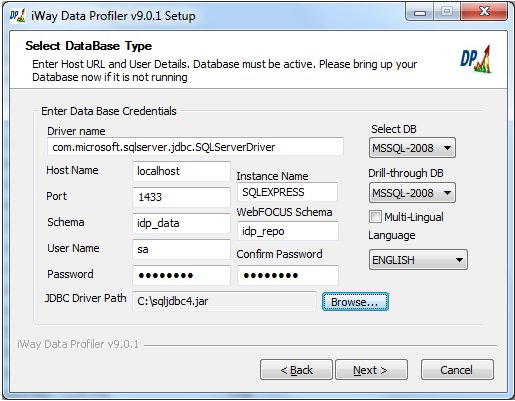Open the Drill-through DB dropdown
This screenshot has height=401, width=515.
pyautogui.click(x=412, y=193)
